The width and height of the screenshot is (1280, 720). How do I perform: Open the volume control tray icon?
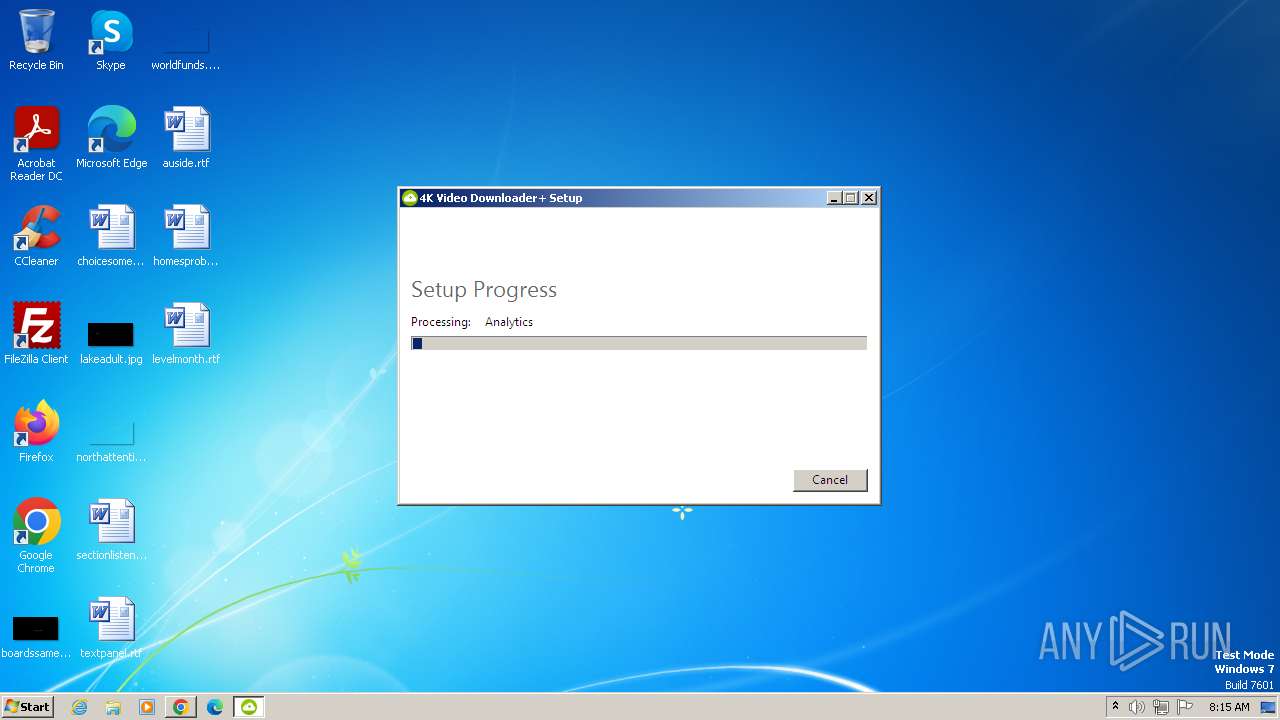[x=1137, y=707]
